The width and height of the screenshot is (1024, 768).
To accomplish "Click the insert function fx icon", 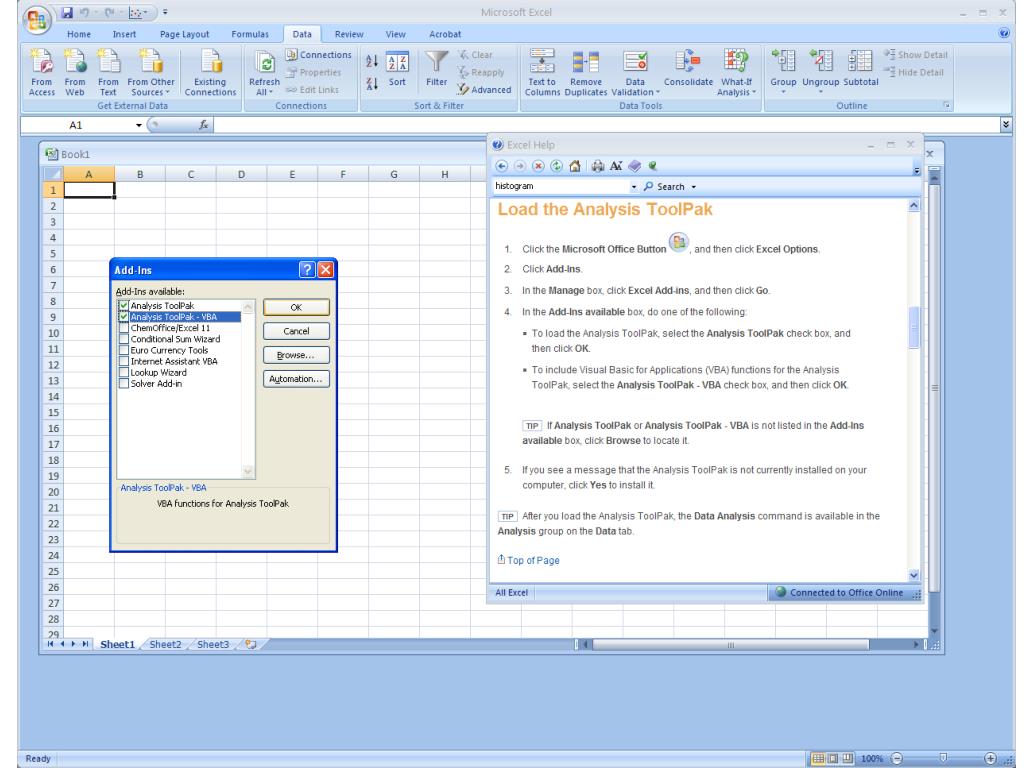I will click(x=204, y=125).
